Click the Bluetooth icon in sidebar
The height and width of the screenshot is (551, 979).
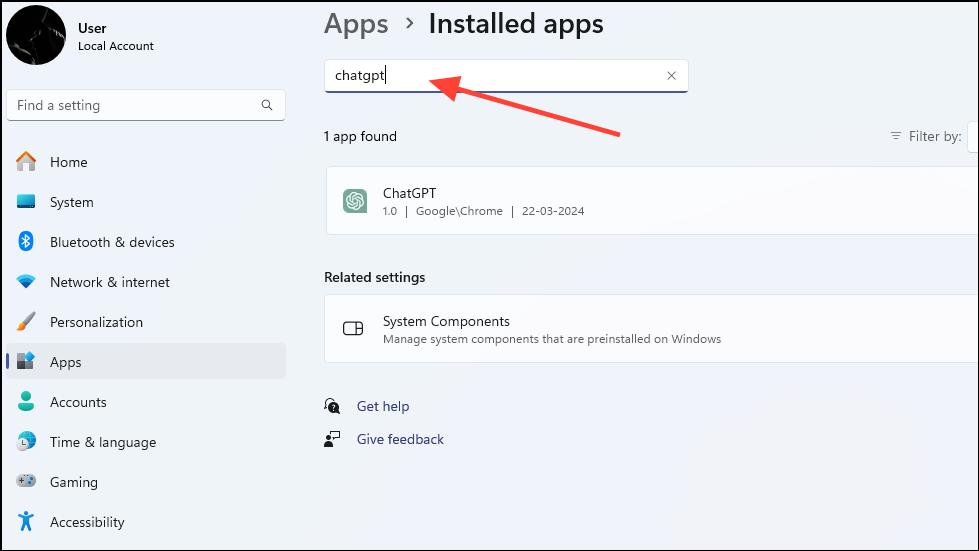click(26, 241)
